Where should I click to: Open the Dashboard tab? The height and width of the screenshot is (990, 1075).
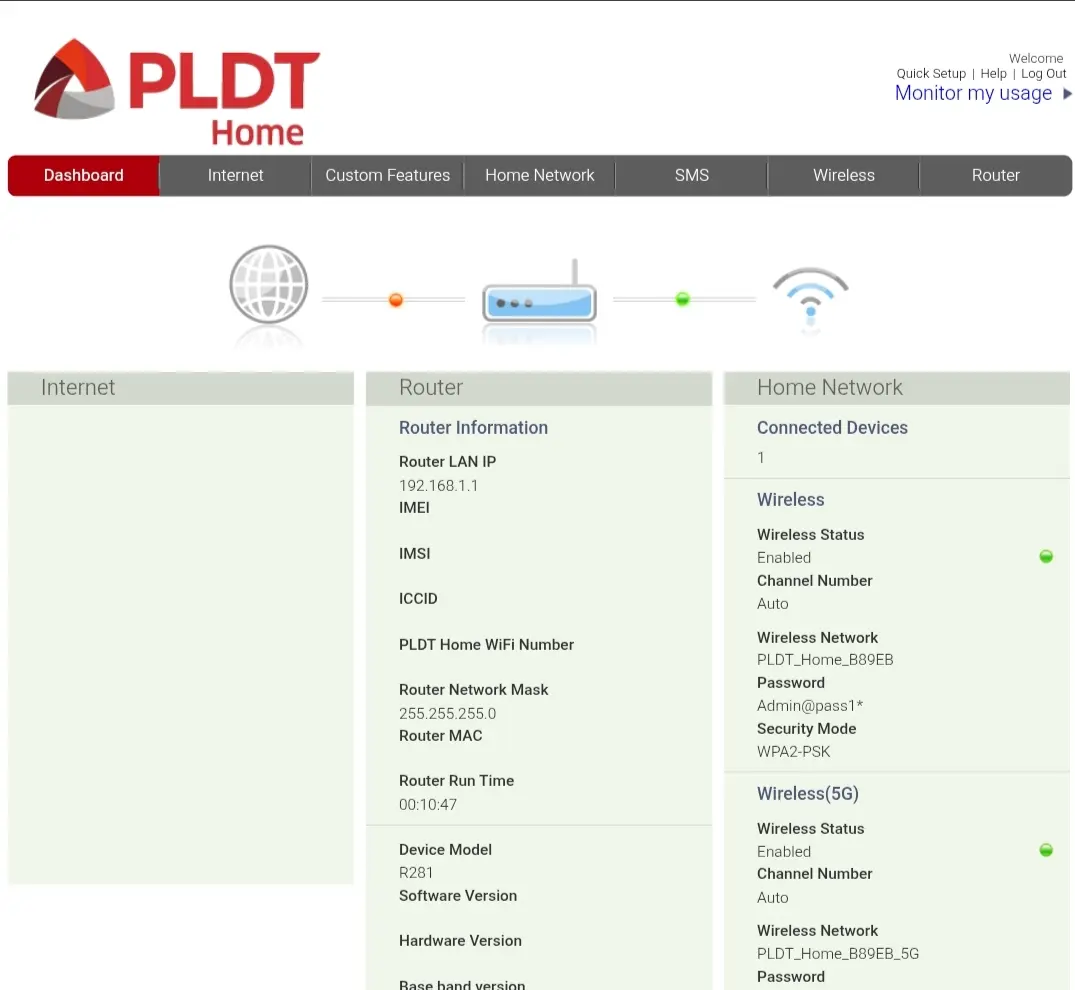coord(84,176)
